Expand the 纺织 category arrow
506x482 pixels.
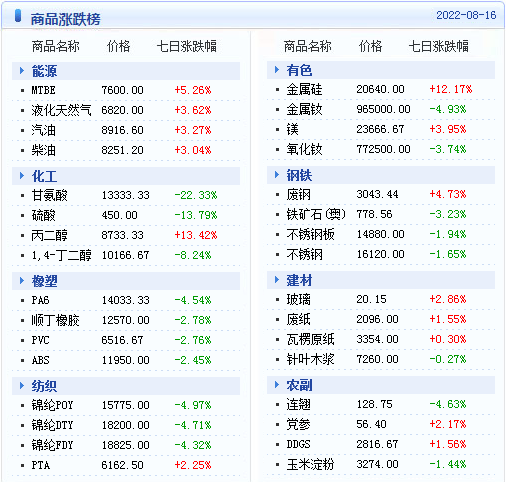[22, 386]
